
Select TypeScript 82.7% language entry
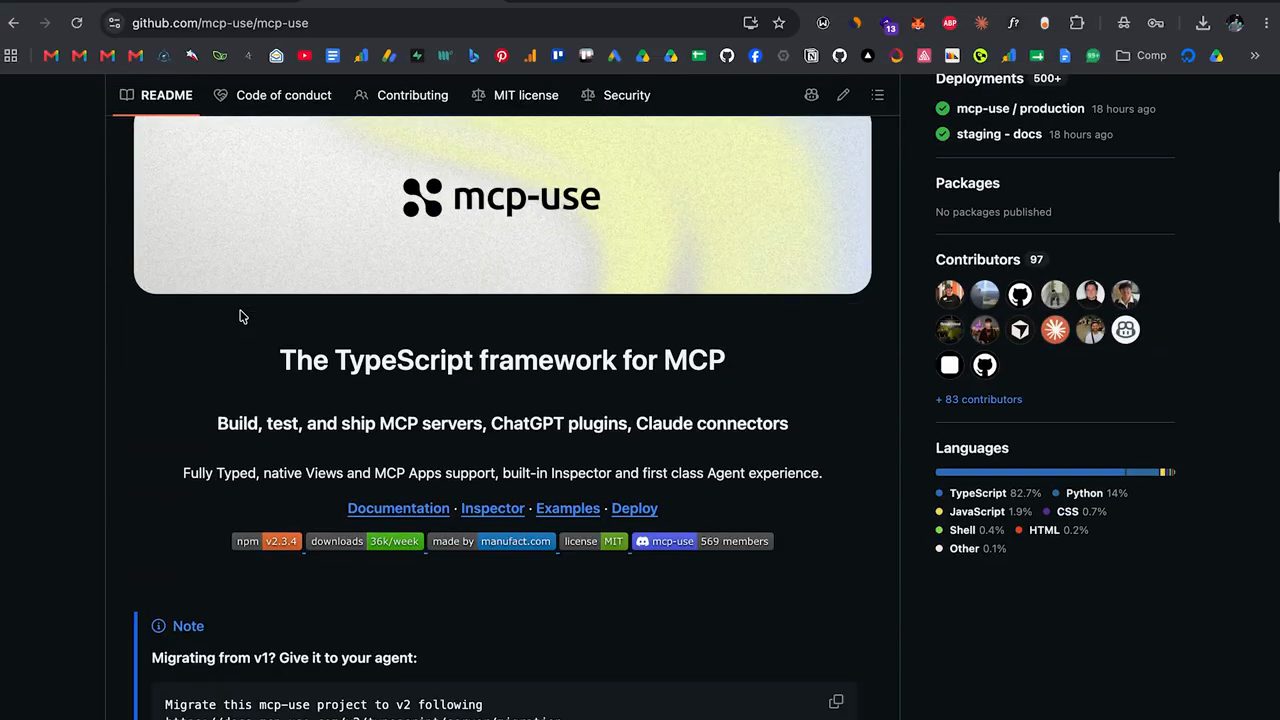pos(989,493)
